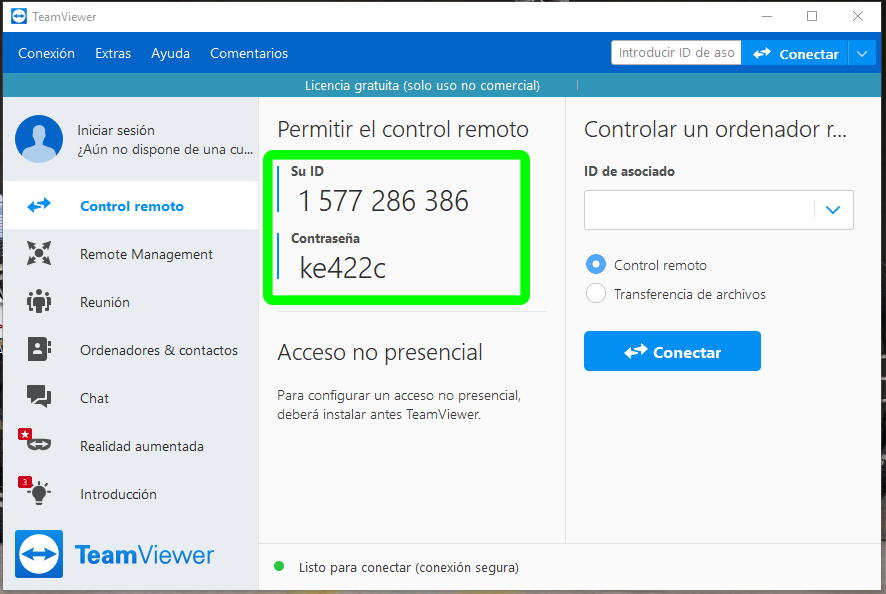Open the Ayuda menu
The width and height of the screenshot is (886, 594).
click(170, 54)
